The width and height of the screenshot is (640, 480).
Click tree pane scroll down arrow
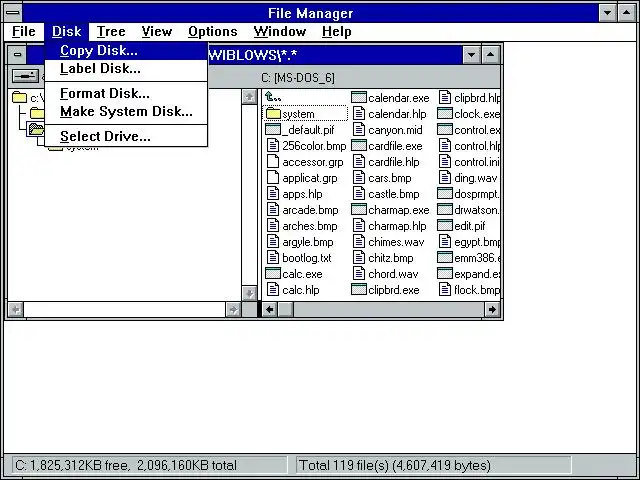point(249,293)
